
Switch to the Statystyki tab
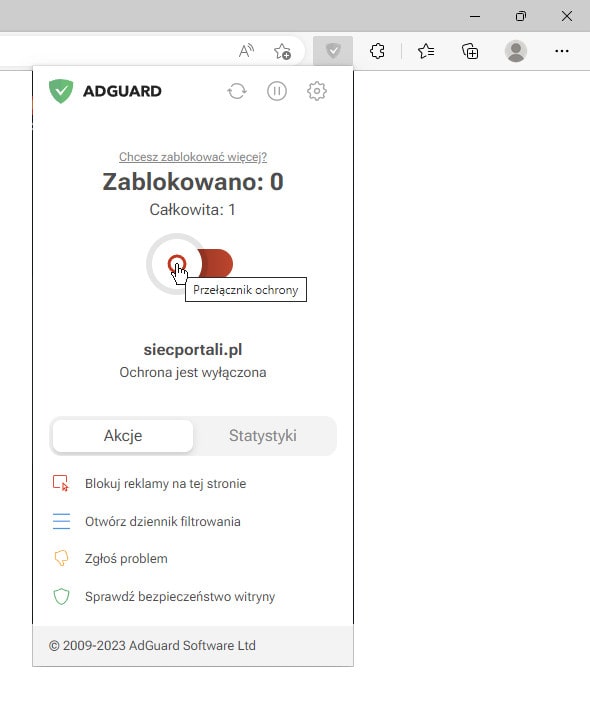click(263, 435)
